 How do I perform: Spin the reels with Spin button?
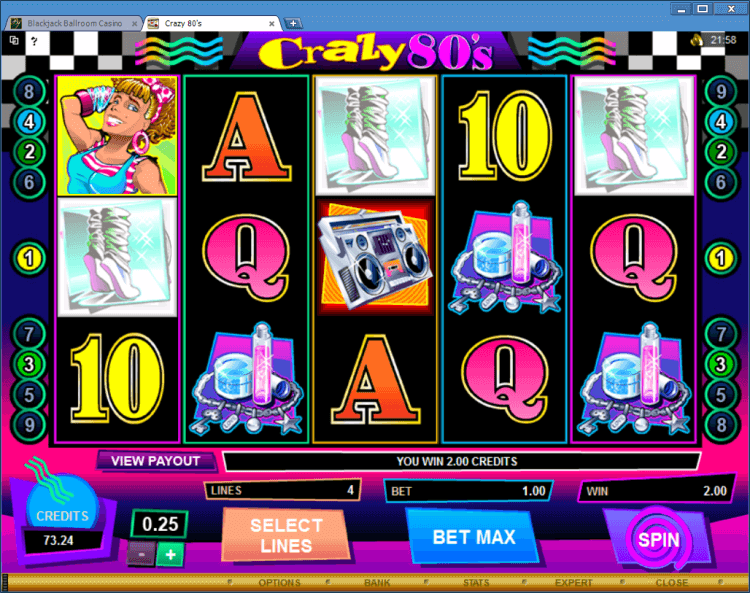pyautogui.click(x=659, y=539)
